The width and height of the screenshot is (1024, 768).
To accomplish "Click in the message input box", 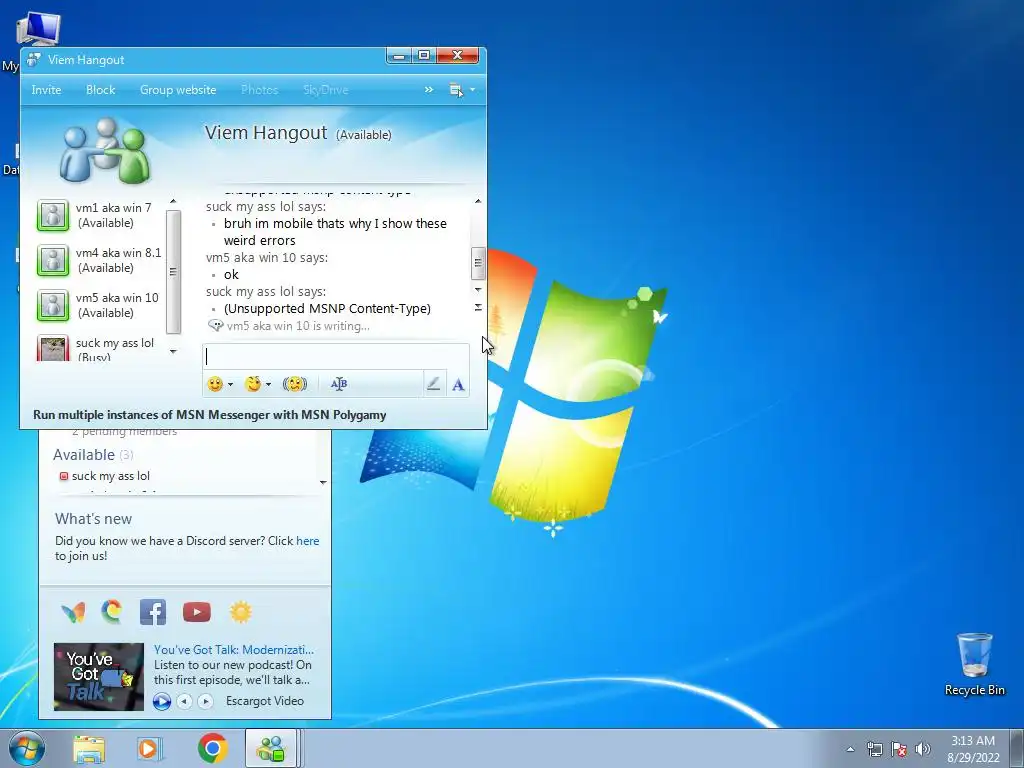I will [336, 356].
